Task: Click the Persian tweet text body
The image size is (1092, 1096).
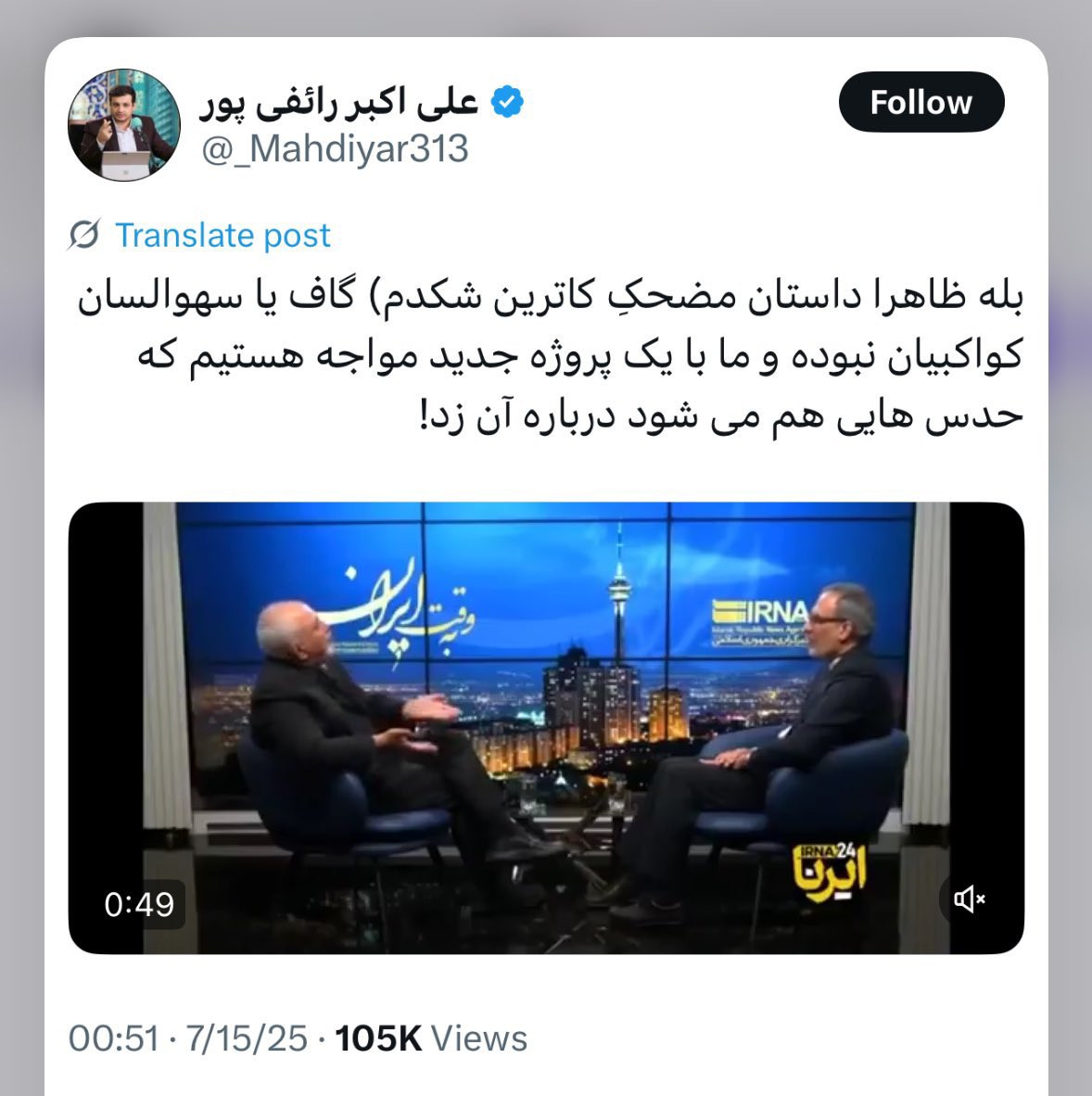Action: tap(550, 356)
